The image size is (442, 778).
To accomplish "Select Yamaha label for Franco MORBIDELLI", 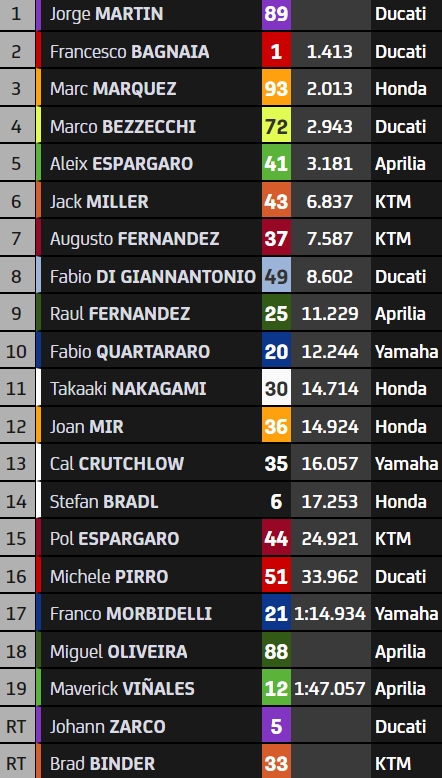I will [x=406, y=614].
